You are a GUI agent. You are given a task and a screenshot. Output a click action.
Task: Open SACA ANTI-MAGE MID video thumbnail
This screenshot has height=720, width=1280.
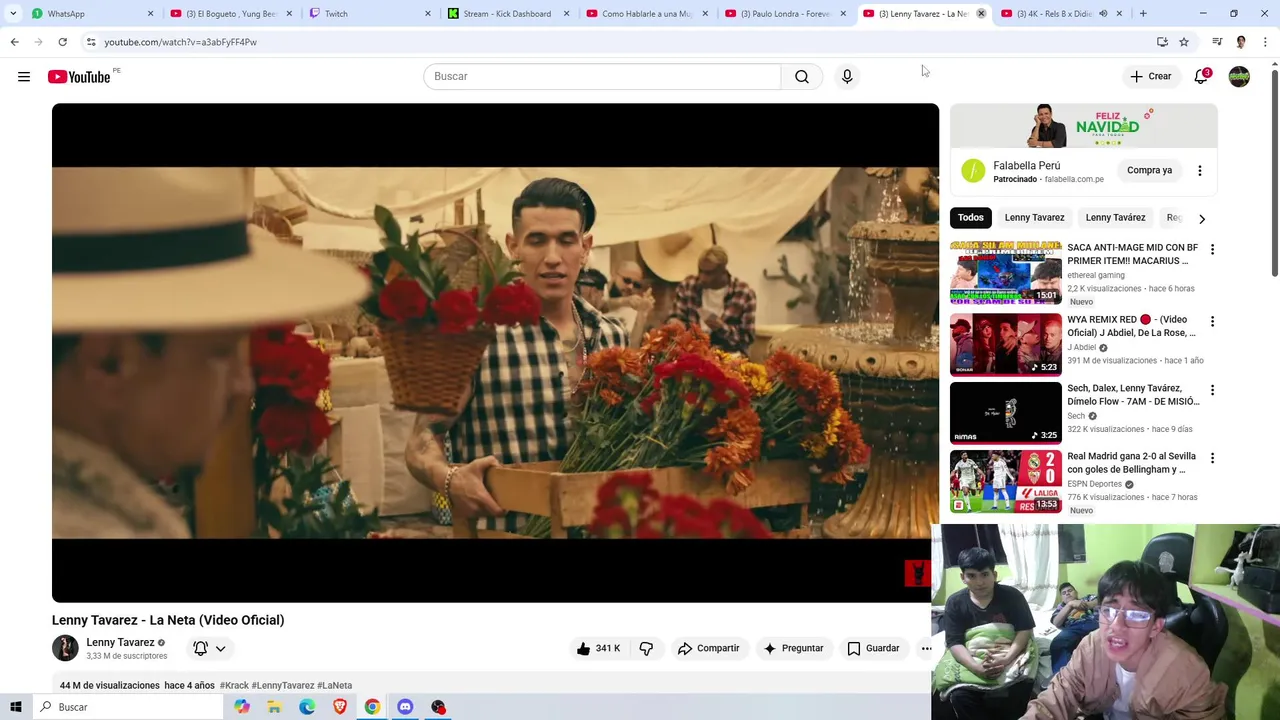(1005, 271)
